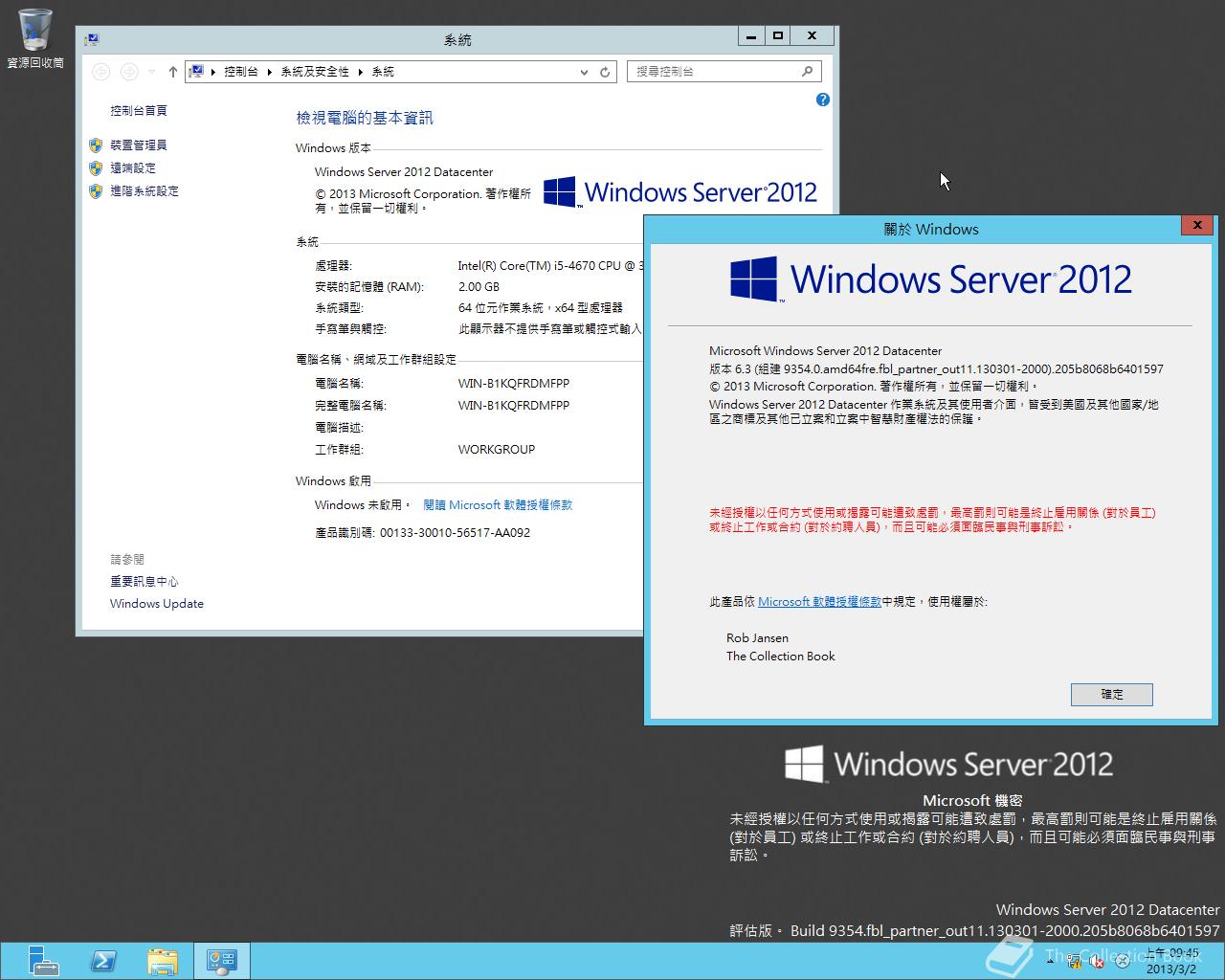The height and width of the screenshot is (980, 1225).
Task: Click 進階系統設定 shield icon
Action: [96, 191]
